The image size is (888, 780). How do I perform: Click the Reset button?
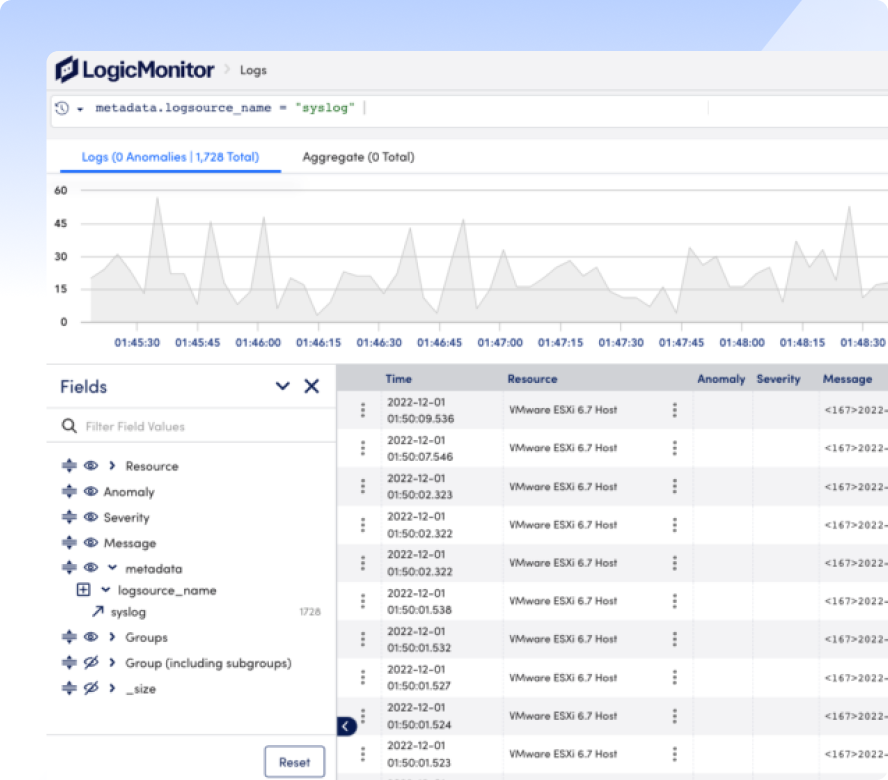point(294,762)
